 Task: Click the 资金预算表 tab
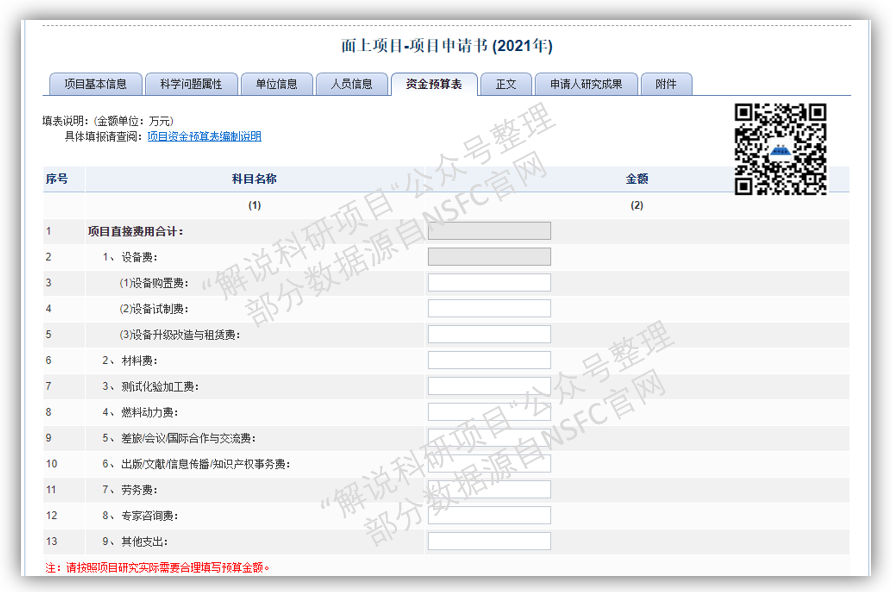[433, 84]
